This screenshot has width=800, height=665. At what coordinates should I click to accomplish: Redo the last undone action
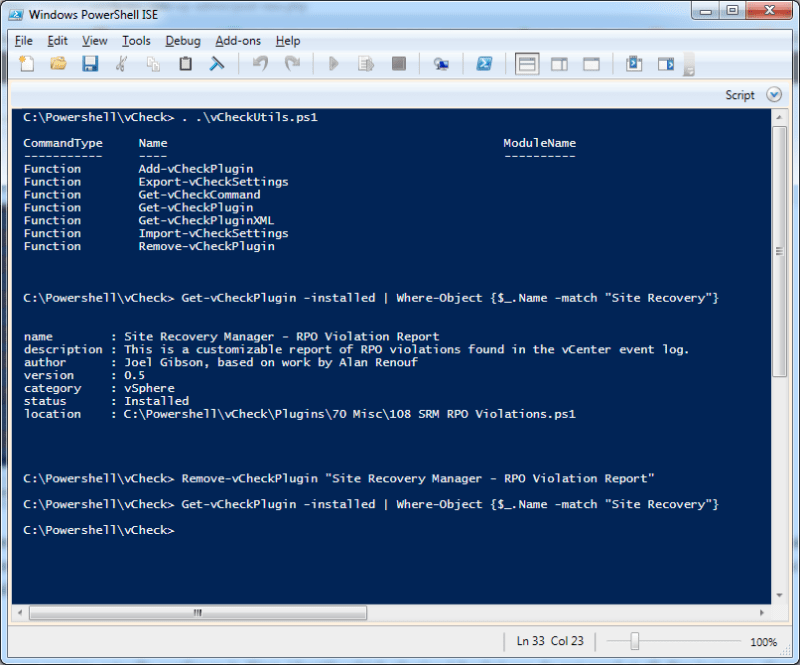pos(292,63)
